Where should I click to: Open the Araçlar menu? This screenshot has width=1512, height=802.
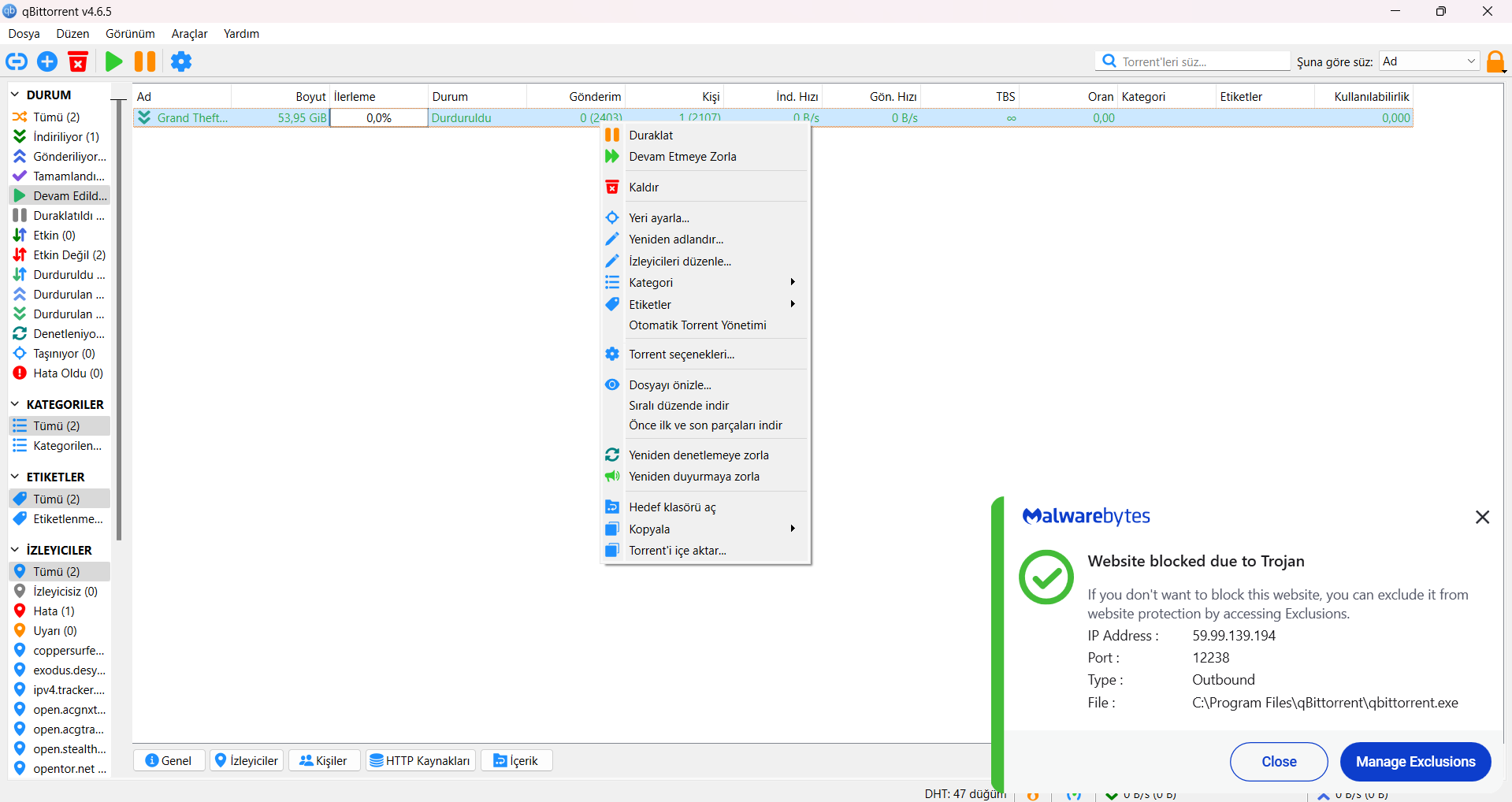click(189, 34)
